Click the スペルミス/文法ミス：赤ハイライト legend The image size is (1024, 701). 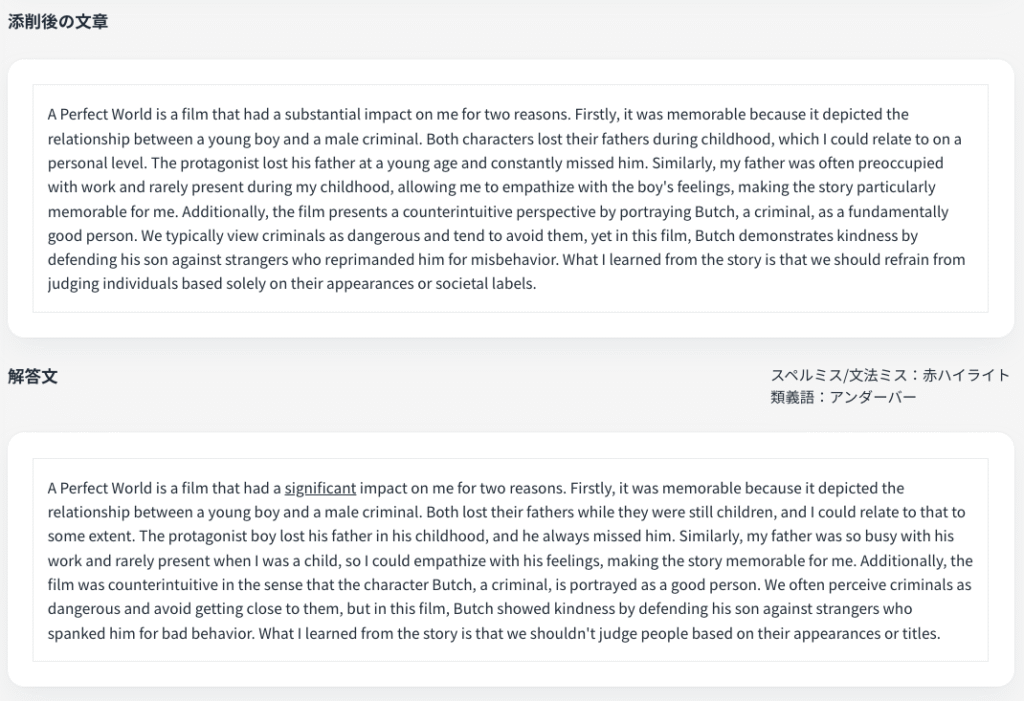(890, 375)
